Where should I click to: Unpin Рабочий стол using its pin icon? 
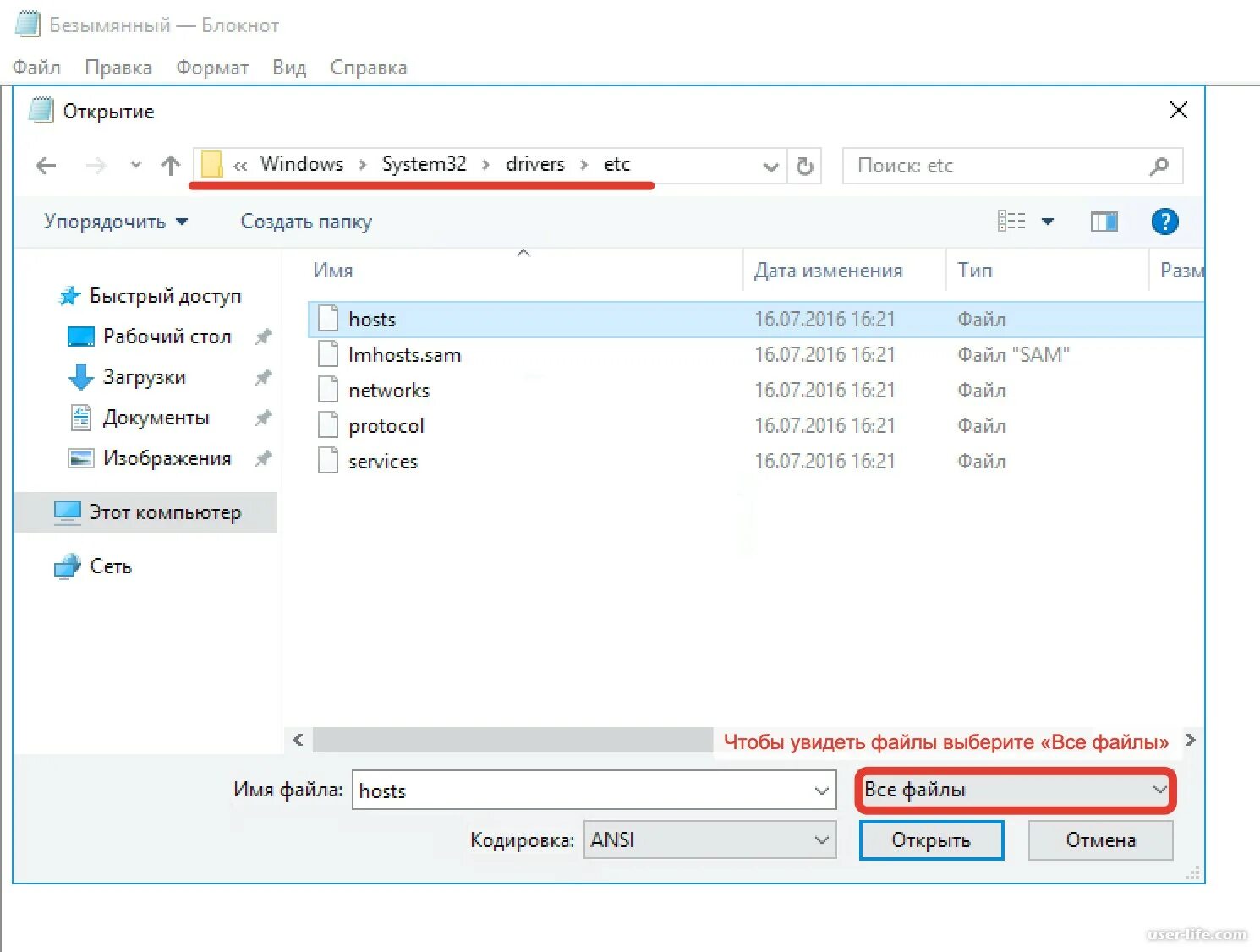pos(264,336)
